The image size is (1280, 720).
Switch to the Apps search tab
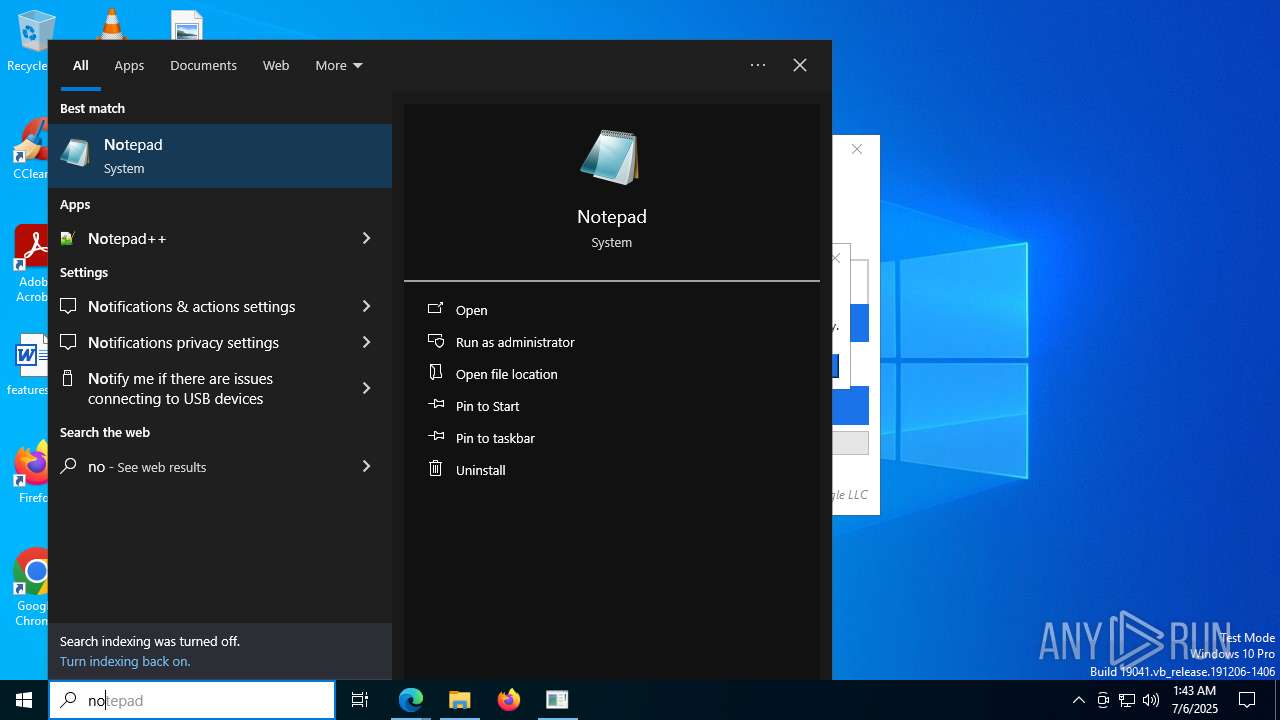[x=129, y=65]
